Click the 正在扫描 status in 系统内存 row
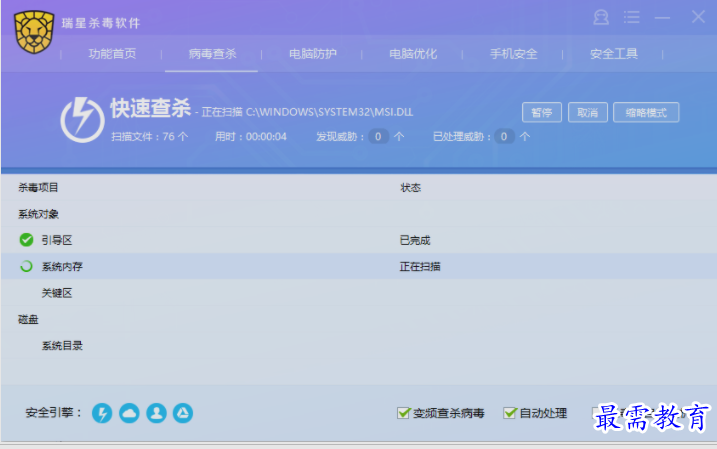 [x=420, y=267]
